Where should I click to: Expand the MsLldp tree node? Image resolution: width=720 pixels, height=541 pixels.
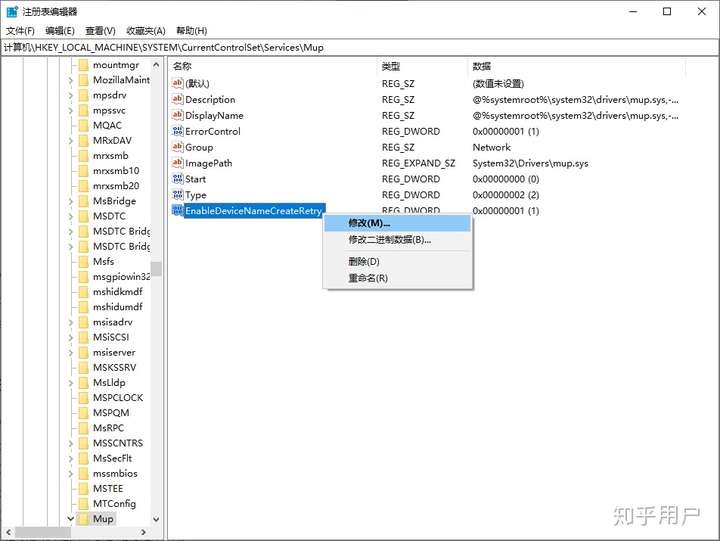[71, 383]
